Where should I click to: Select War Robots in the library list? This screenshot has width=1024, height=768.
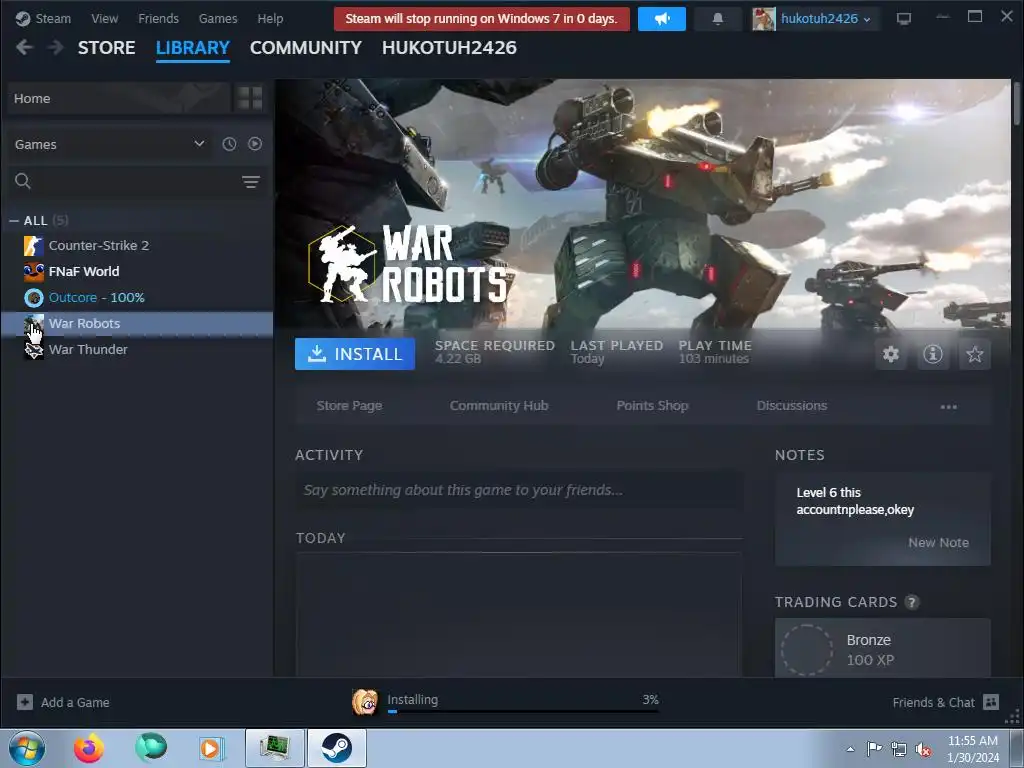click(x=137, y=323)
